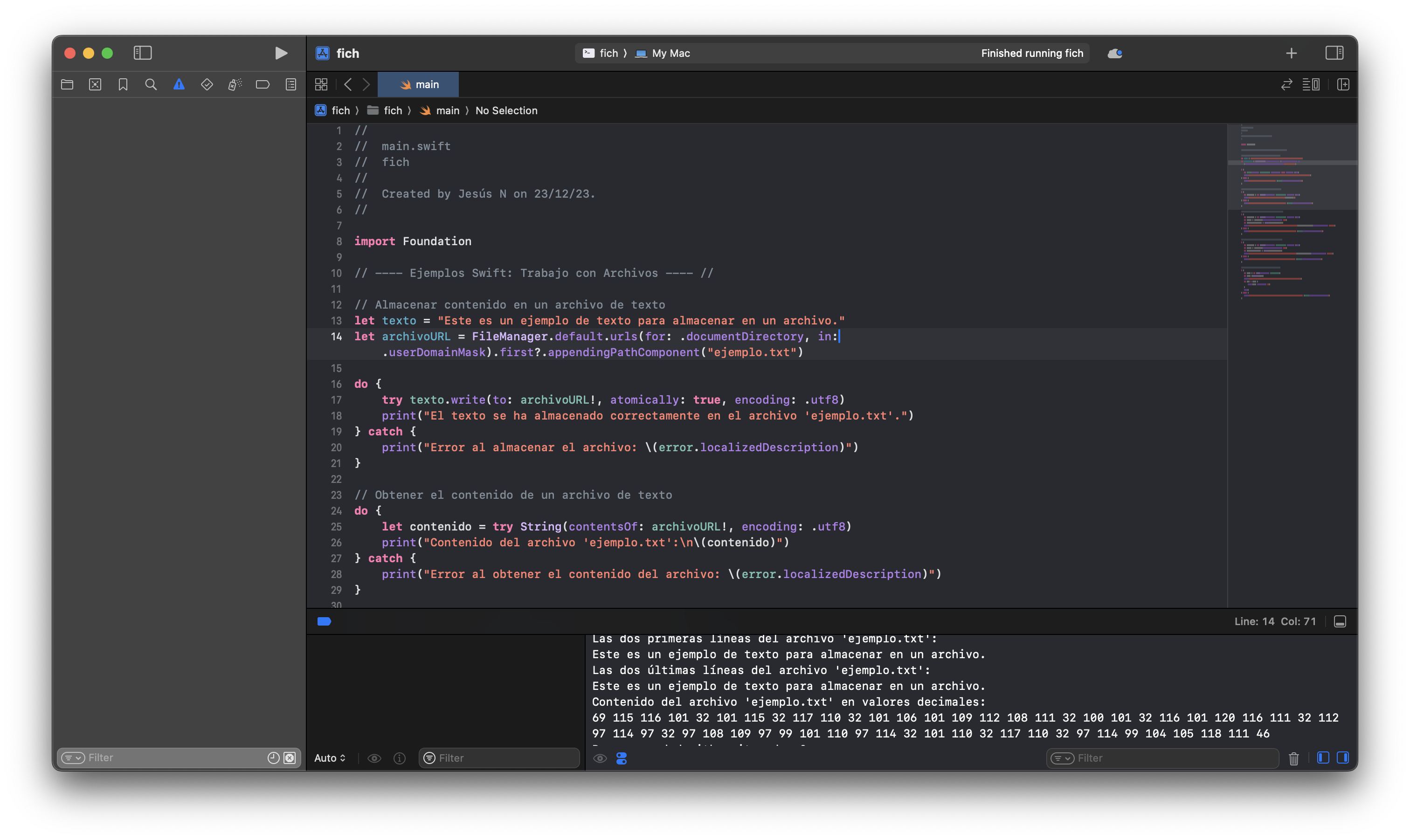This screenshot has width=1410, height=840.
Task: Open the Breakpoint navigator icon
Action: point(263,84)
